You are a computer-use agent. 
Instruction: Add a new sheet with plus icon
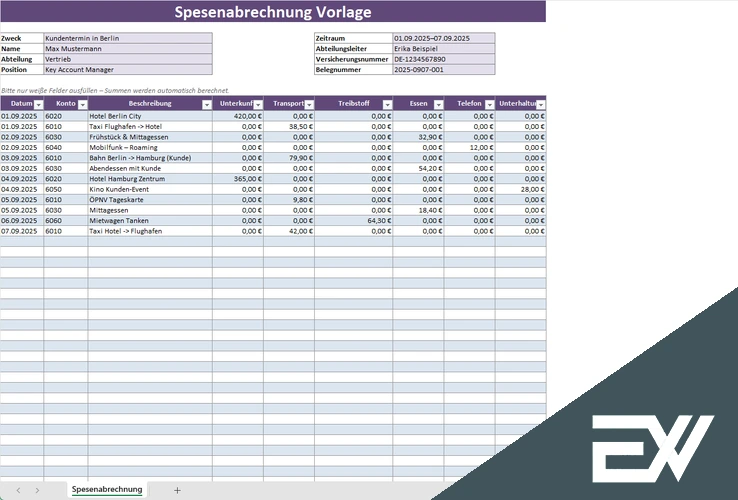177,490
